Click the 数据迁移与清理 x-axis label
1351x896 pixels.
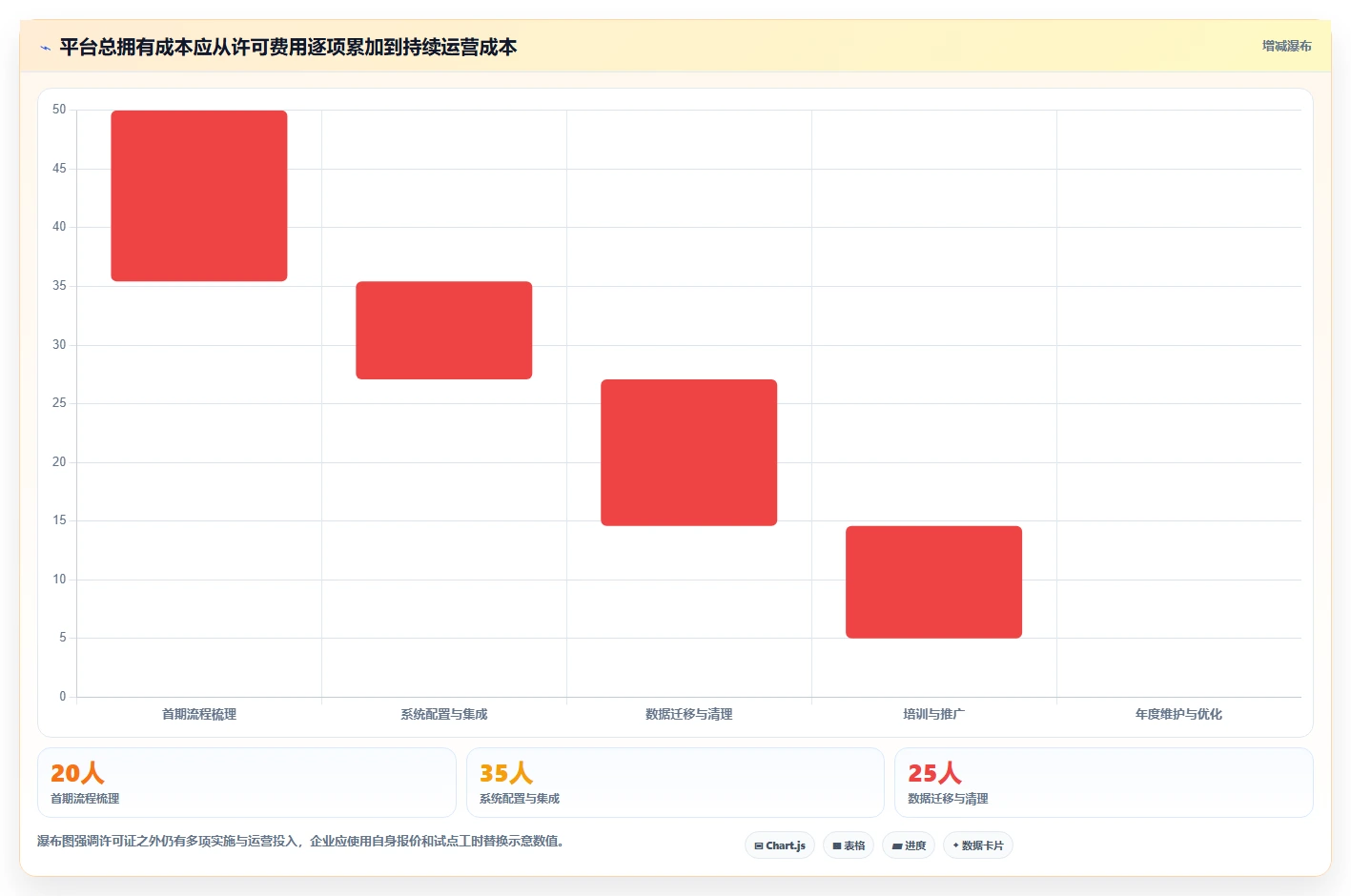(689, 714)
